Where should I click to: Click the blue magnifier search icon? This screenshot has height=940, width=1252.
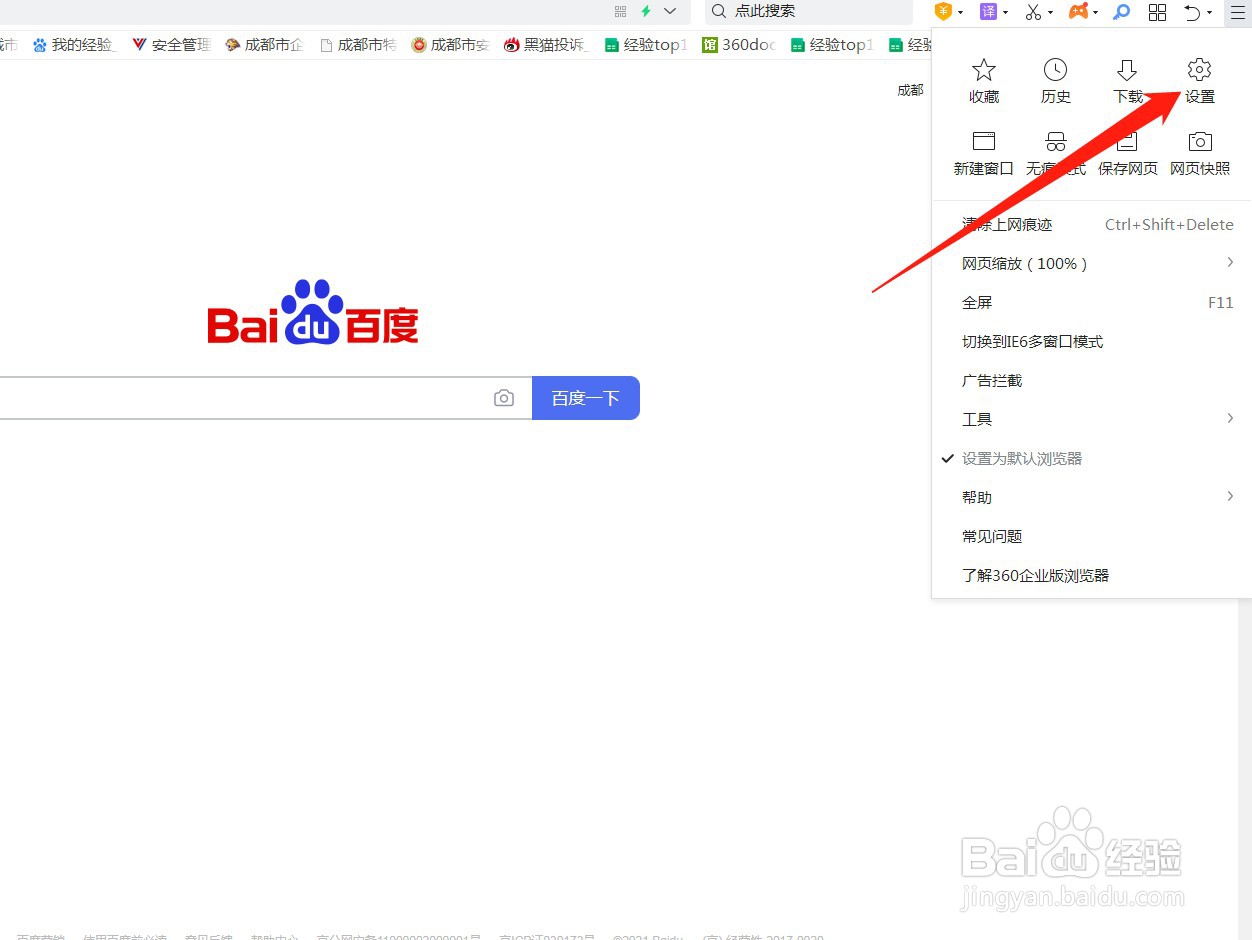tap(1121, 12)
